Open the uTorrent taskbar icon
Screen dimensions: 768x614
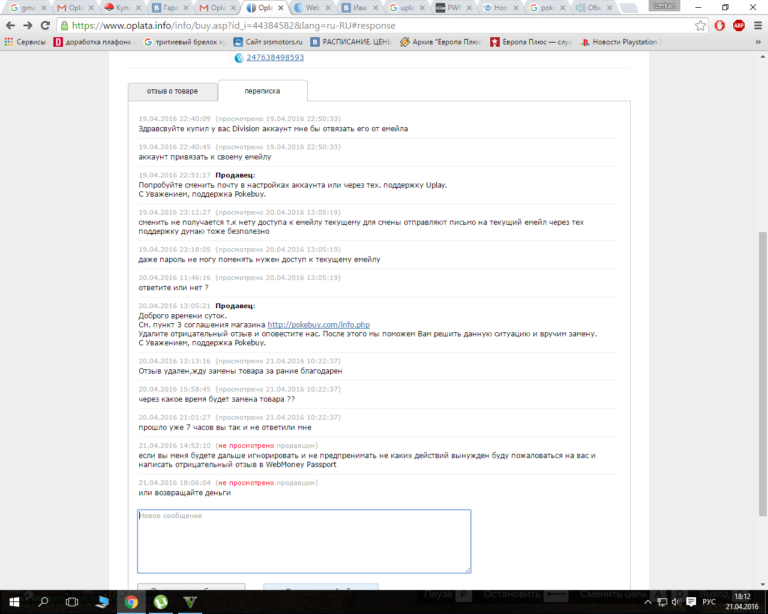click(161, 602)
